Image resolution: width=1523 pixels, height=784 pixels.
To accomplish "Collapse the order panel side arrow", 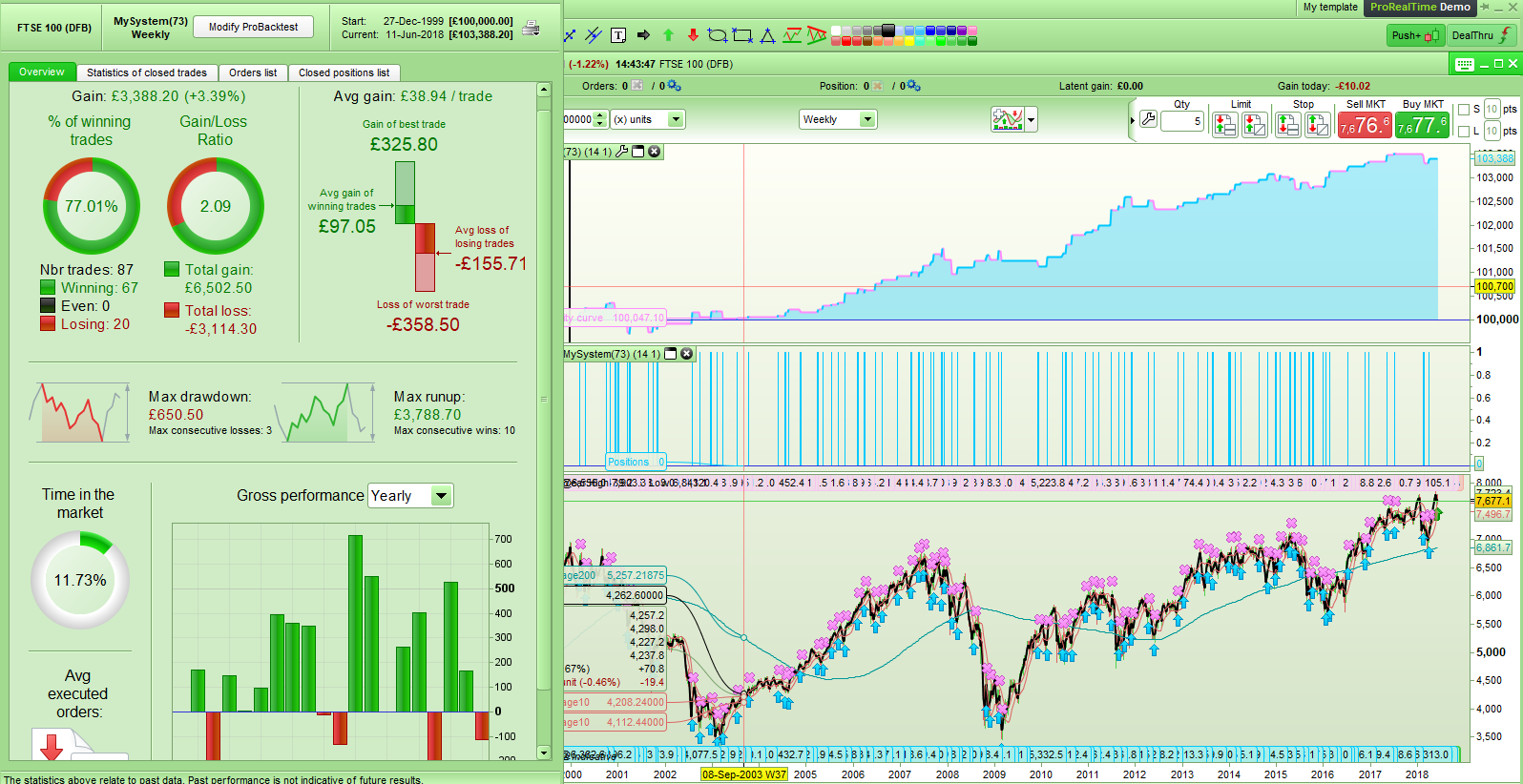I will 1133,120.
